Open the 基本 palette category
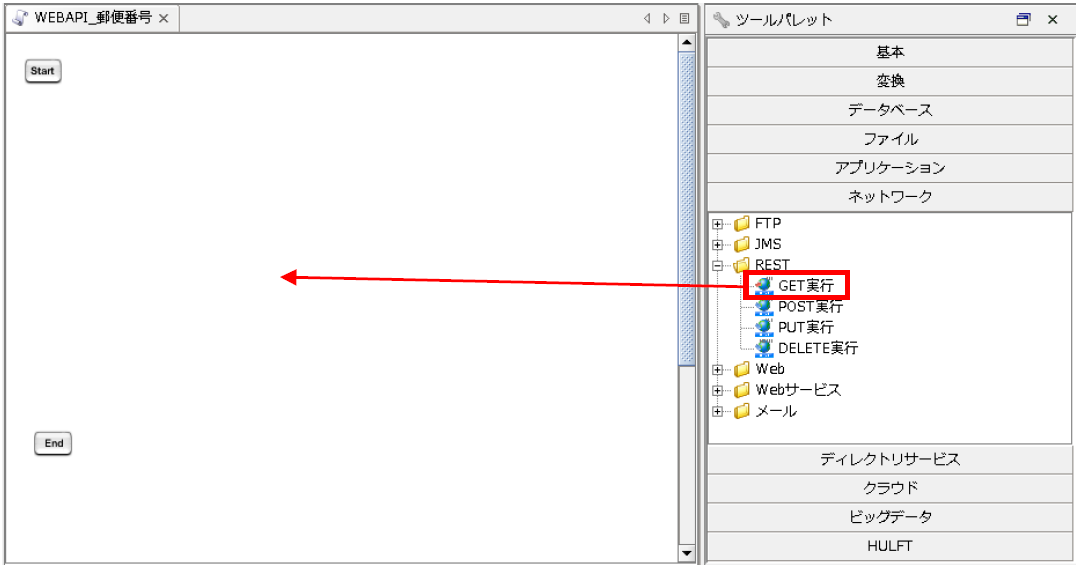 890,52
